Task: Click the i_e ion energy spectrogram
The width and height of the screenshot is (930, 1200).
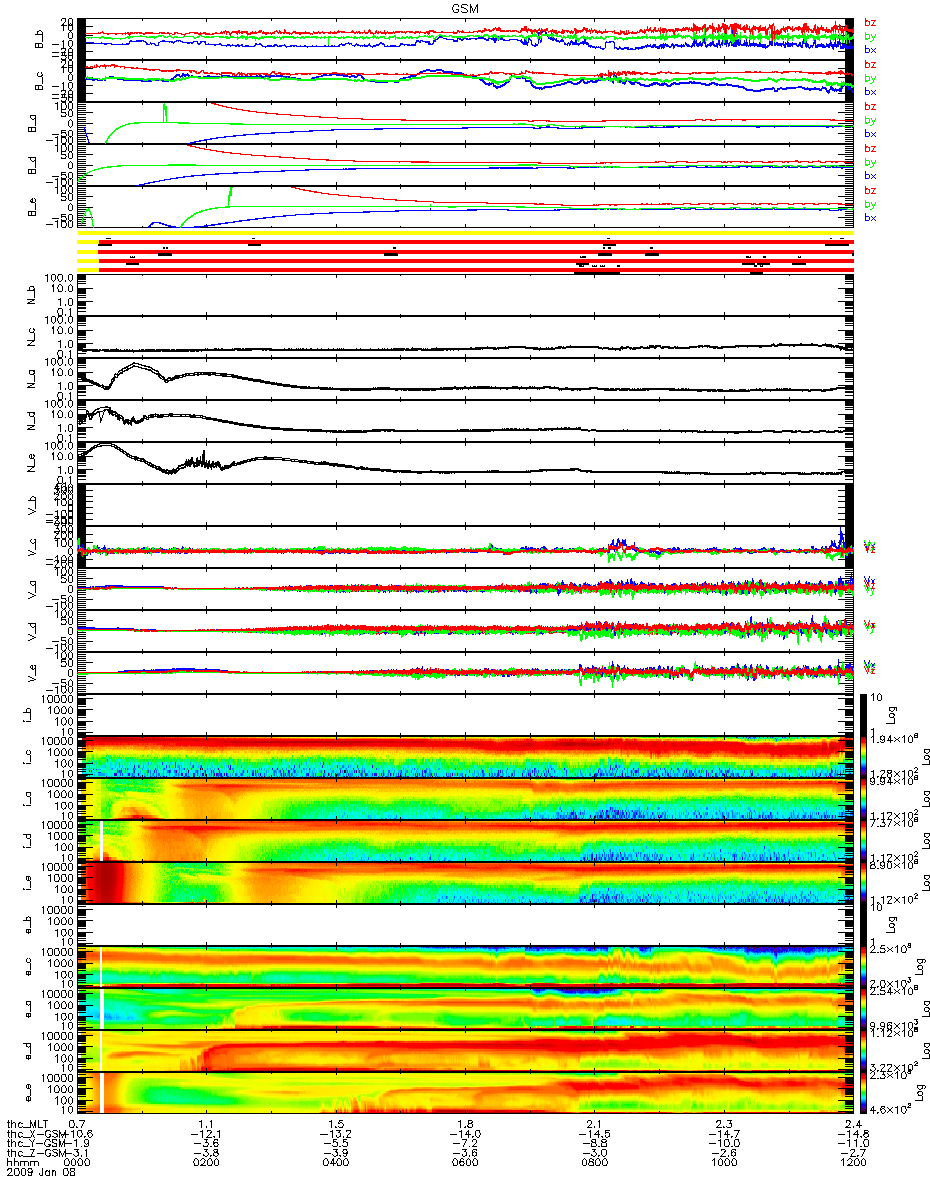Action: [x=465, y=883]
